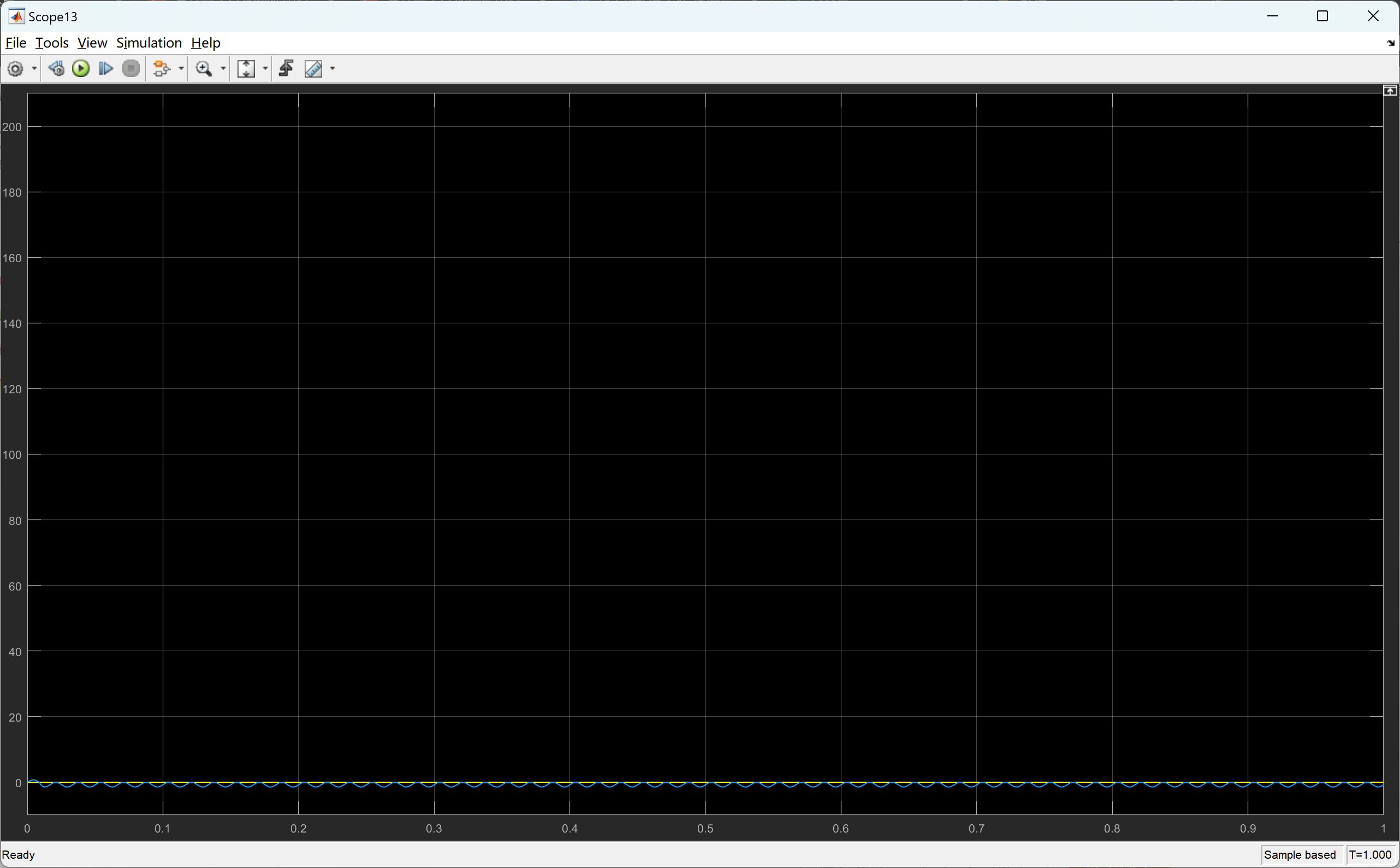Image resolution: width=1400 pixels, height=868 pixels.
Task: Highlight the connected Simulink block
Action: tap(162, 68)
